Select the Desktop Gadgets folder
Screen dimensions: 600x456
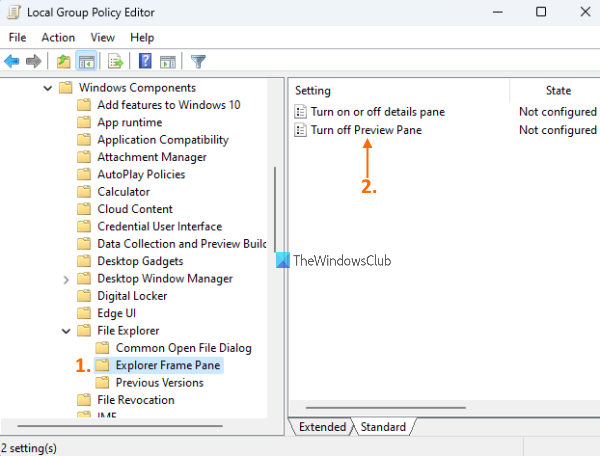coord(140,261)
